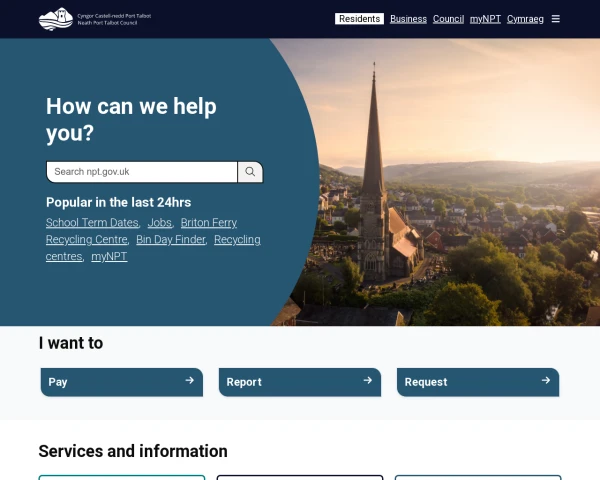
Task: Visit the Jobs popular link
Action: (159, 223)
